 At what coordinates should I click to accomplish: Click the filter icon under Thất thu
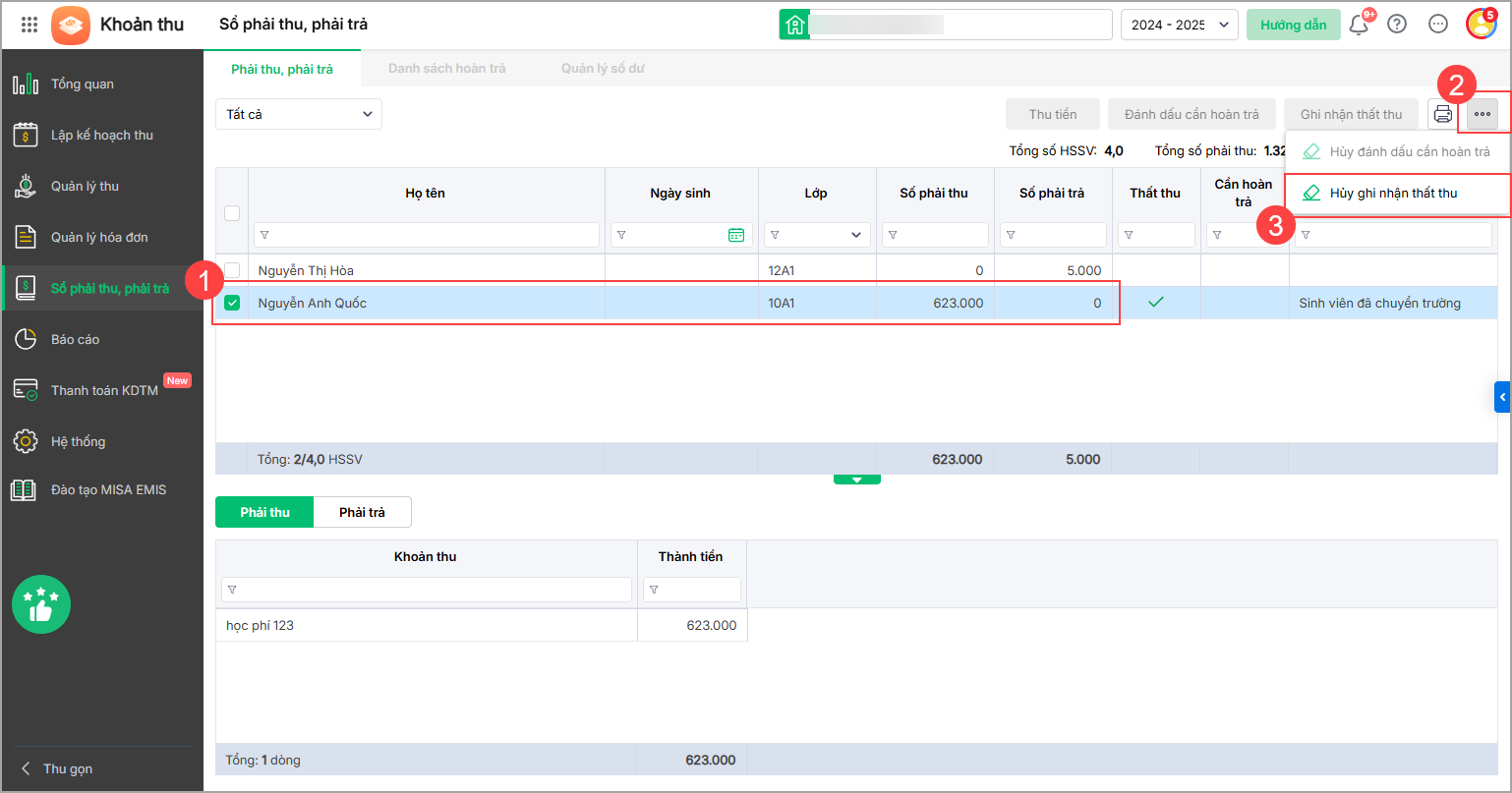point(1128,235)
